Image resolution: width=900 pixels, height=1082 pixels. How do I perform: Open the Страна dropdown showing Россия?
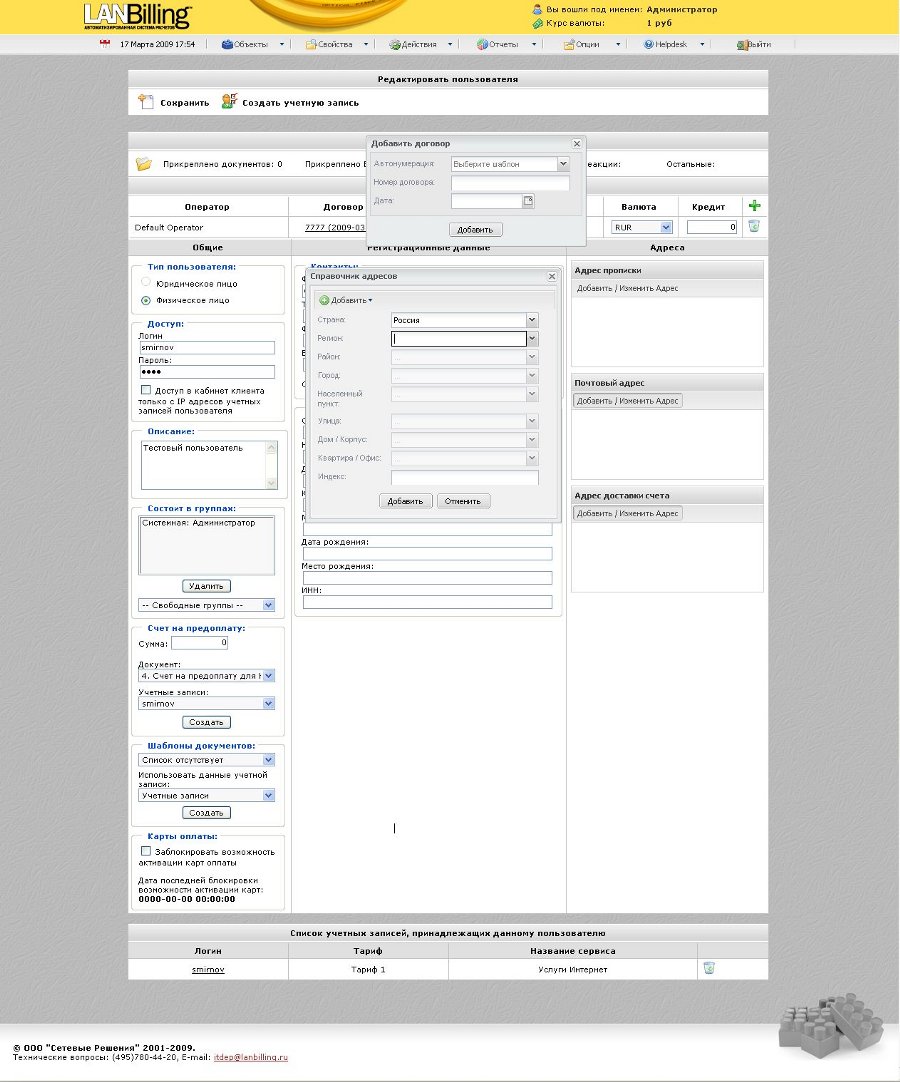(x=532, y=319)
